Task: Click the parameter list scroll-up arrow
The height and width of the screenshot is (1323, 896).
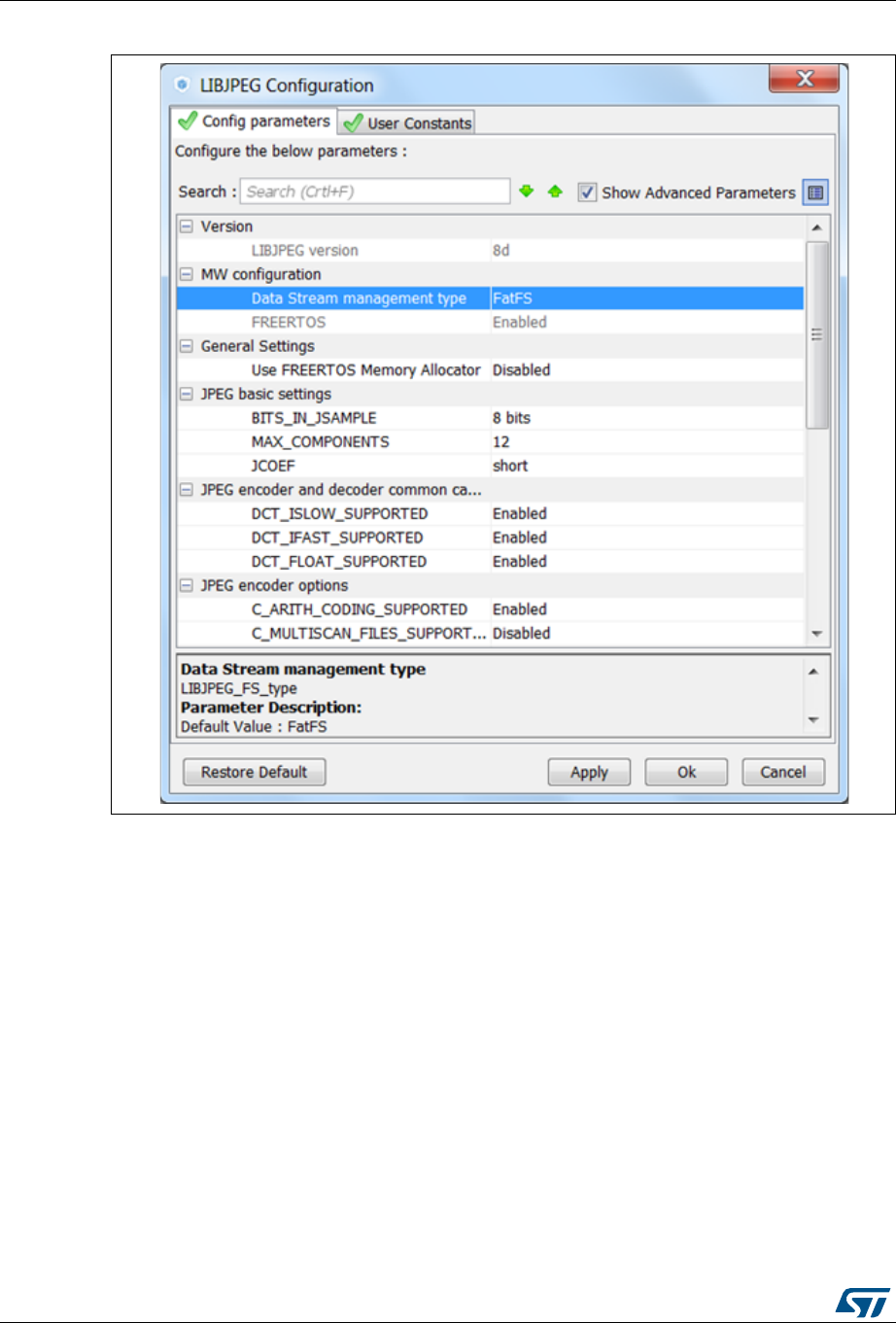Action: pos(817,227)
